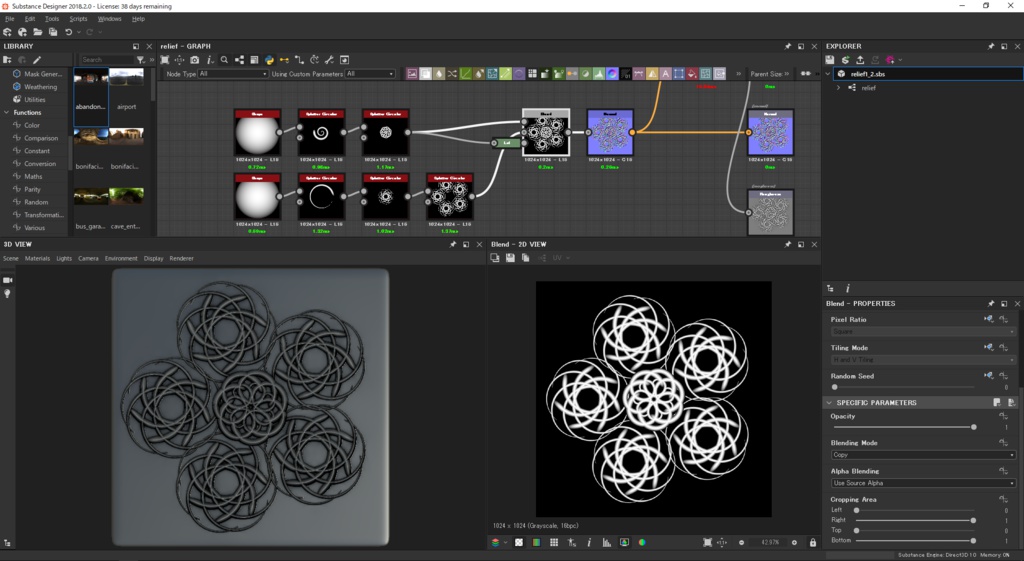Open the graph search magnifier tool
Image resolution: width=1024 pixels, height=561 pixels.
click(225, 59)
